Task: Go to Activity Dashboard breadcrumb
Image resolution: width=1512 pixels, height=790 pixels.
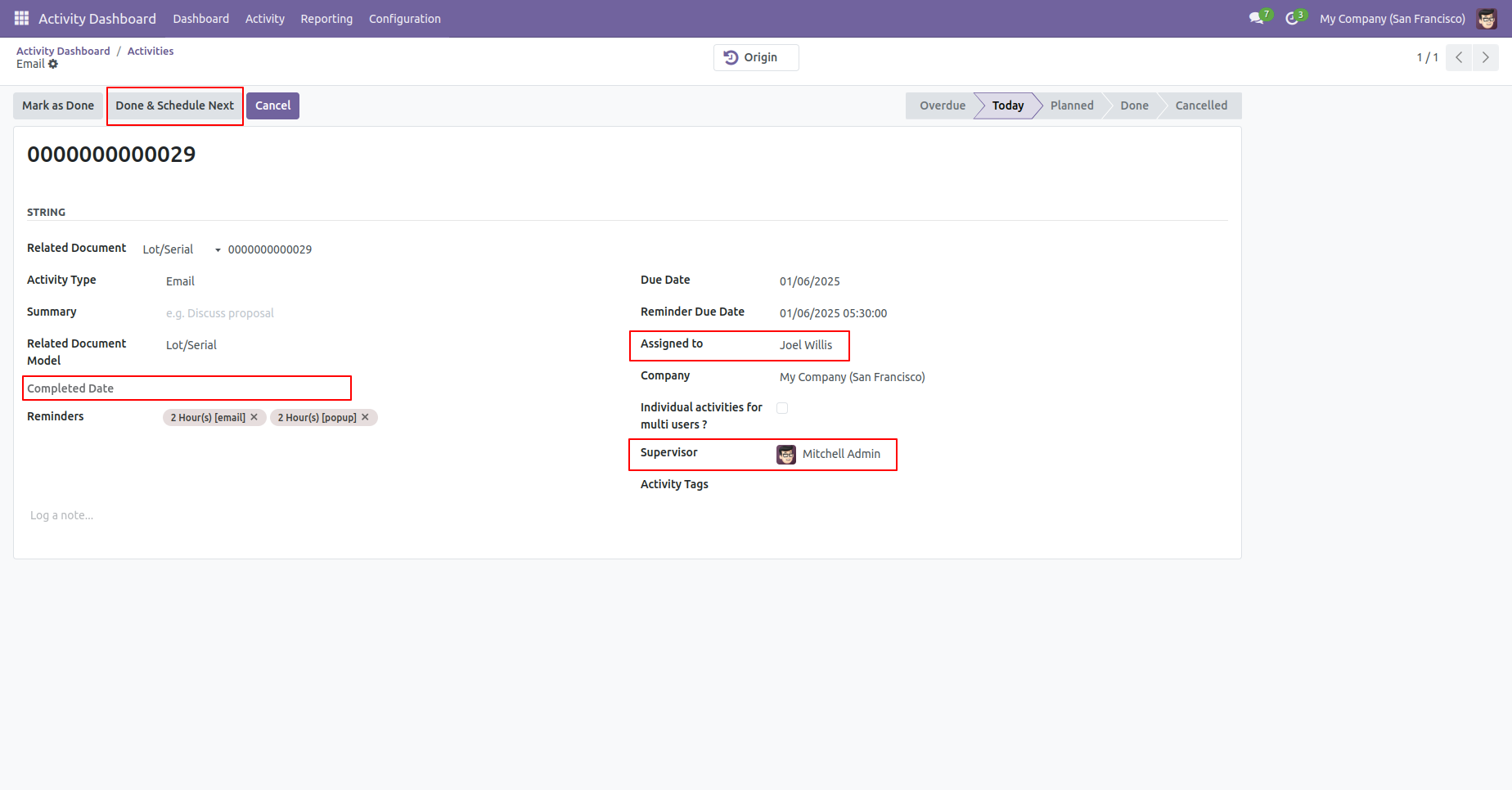Action: click(x=63, y=51)
